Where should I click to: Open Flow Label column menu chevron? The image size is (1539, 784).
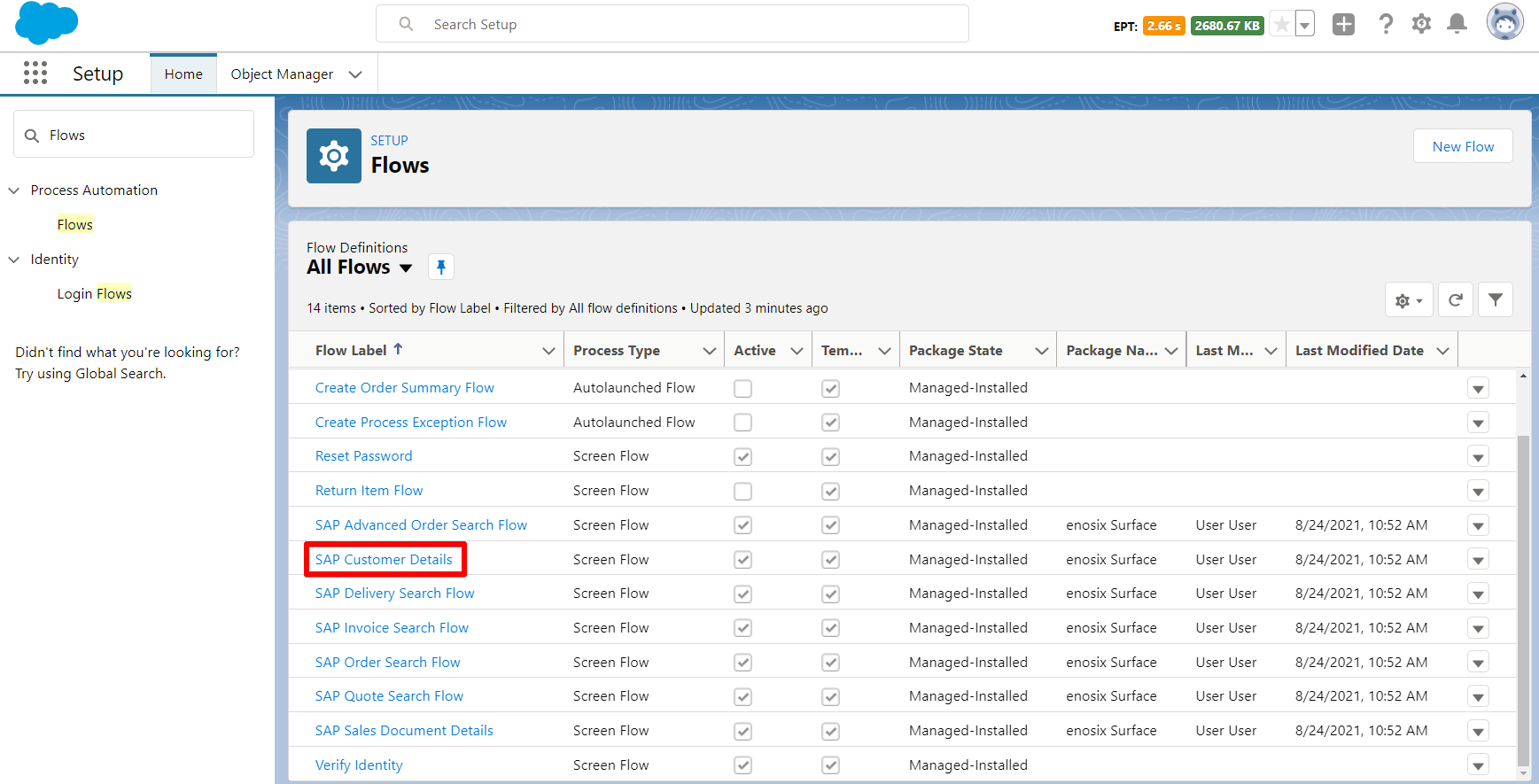(x=548, y=351)
